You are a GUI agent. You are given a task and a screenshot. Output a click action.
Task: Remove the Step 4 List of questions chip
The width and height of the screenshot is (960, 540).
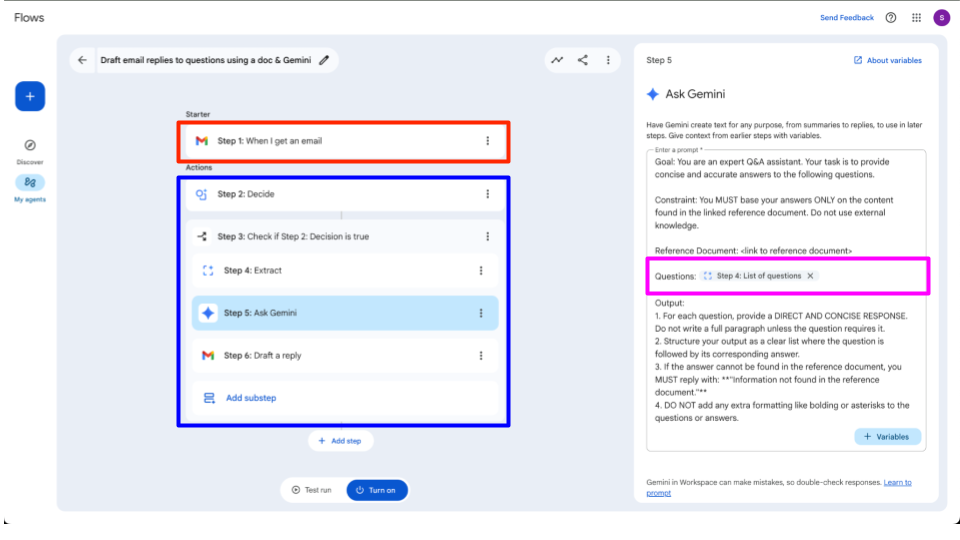(x=811, y=276)
